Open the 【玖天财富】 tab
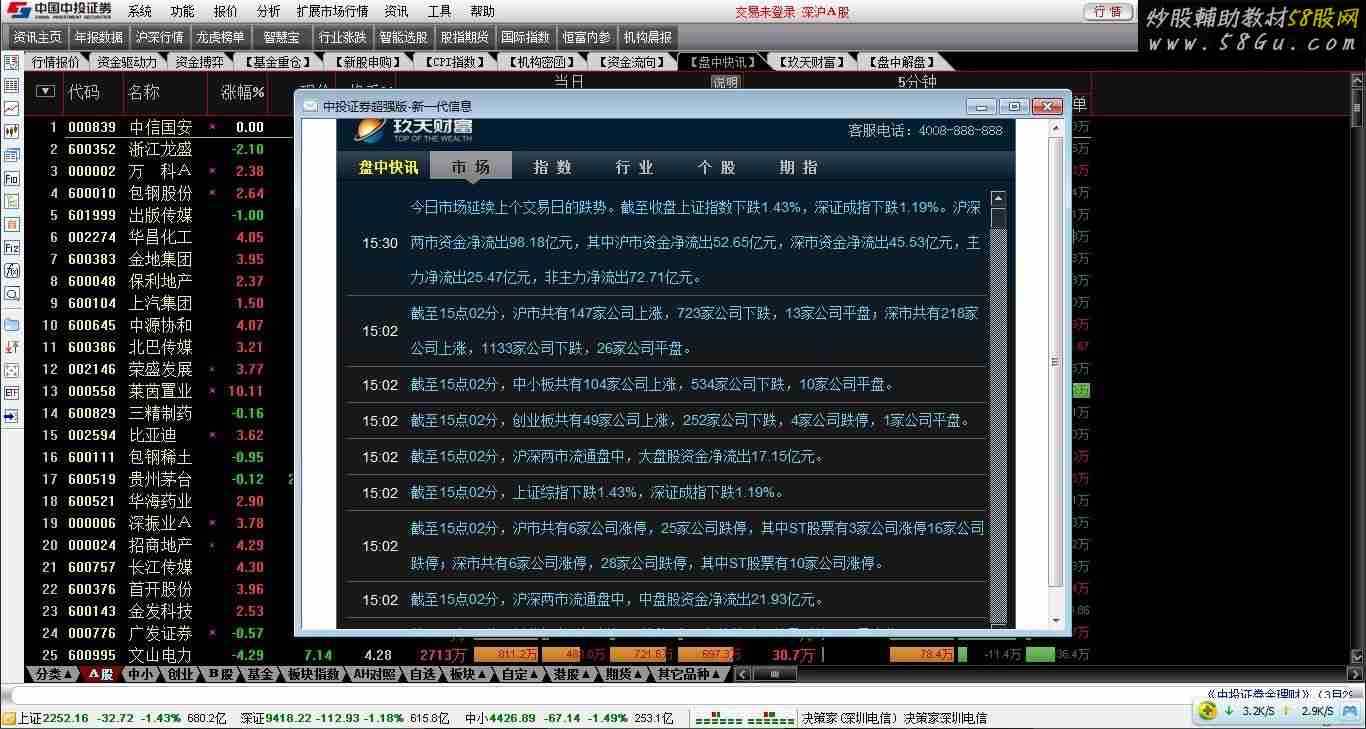The image size is (1366, 729). 810,62
